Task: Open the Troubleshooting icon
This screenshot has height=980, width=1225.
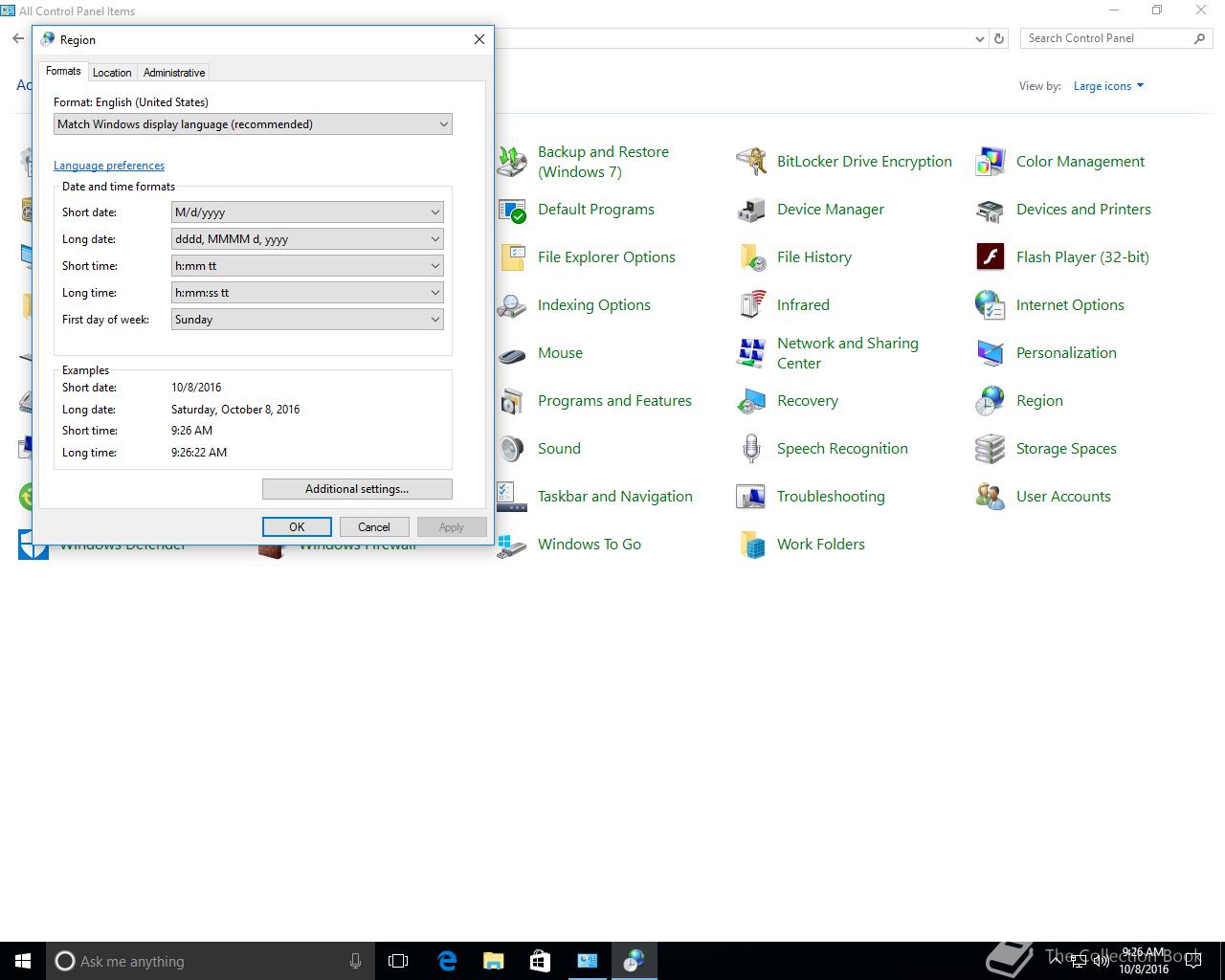Action: point(751,497)
